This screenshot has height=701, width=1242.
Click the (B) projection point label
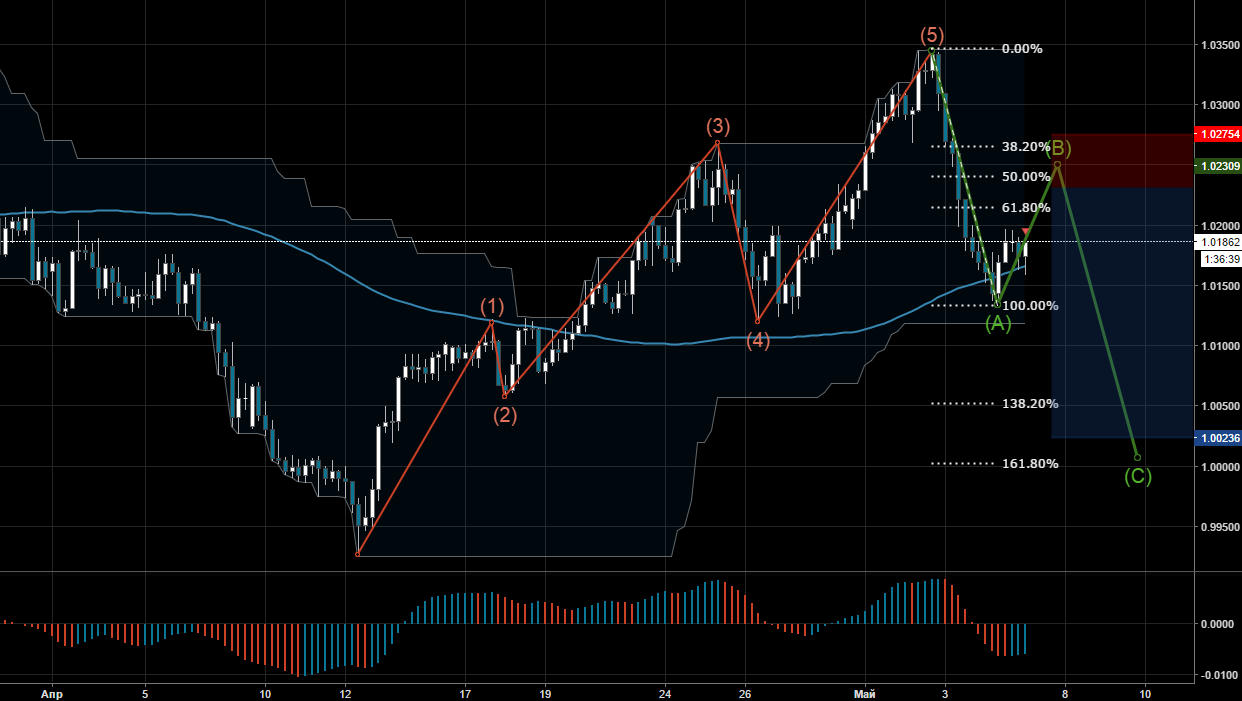(x=1058, y=149)
